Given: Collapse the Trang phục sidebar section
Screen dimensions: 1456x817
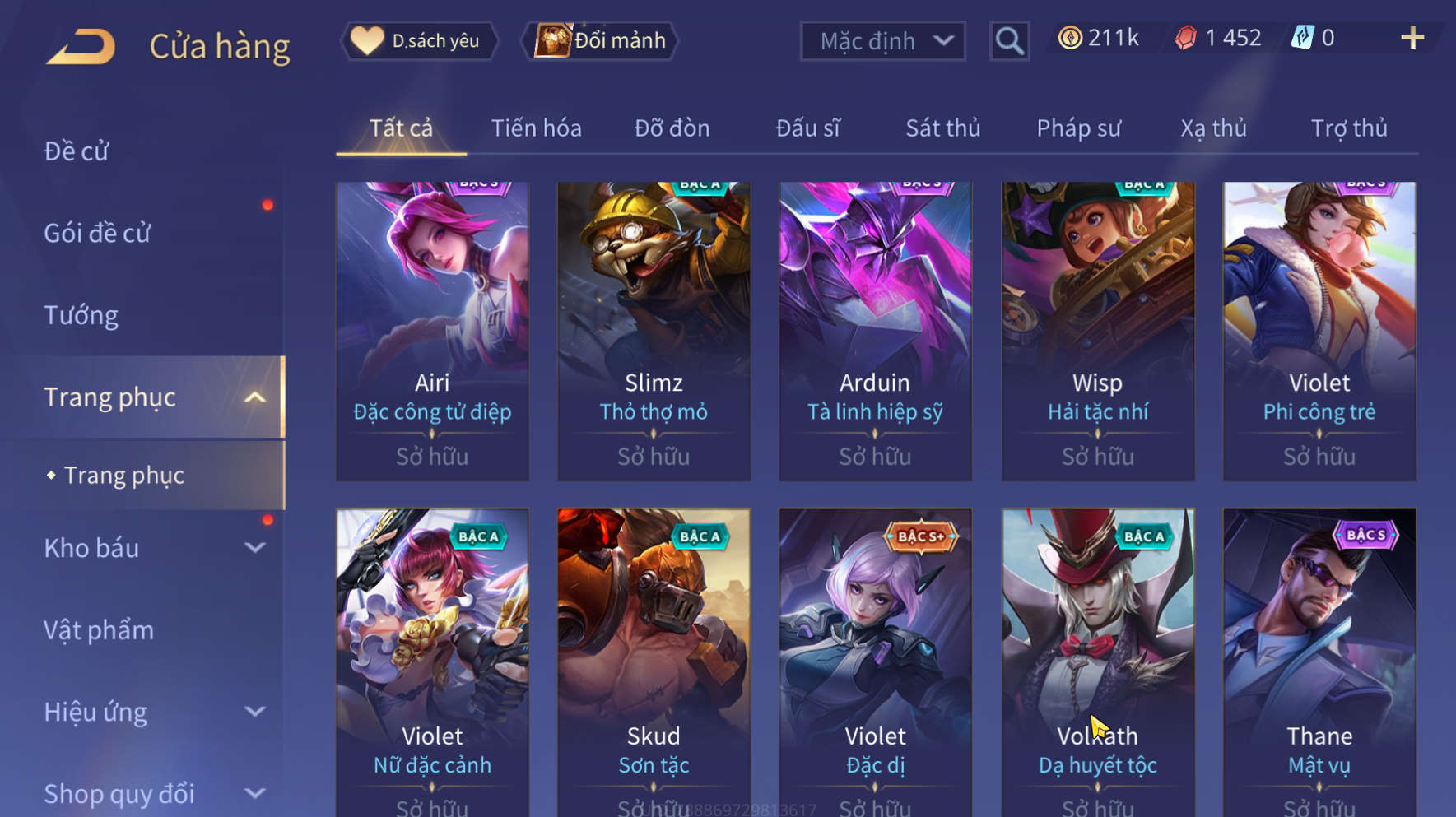Looking at the screenshot, I should (x=255, y=397).
